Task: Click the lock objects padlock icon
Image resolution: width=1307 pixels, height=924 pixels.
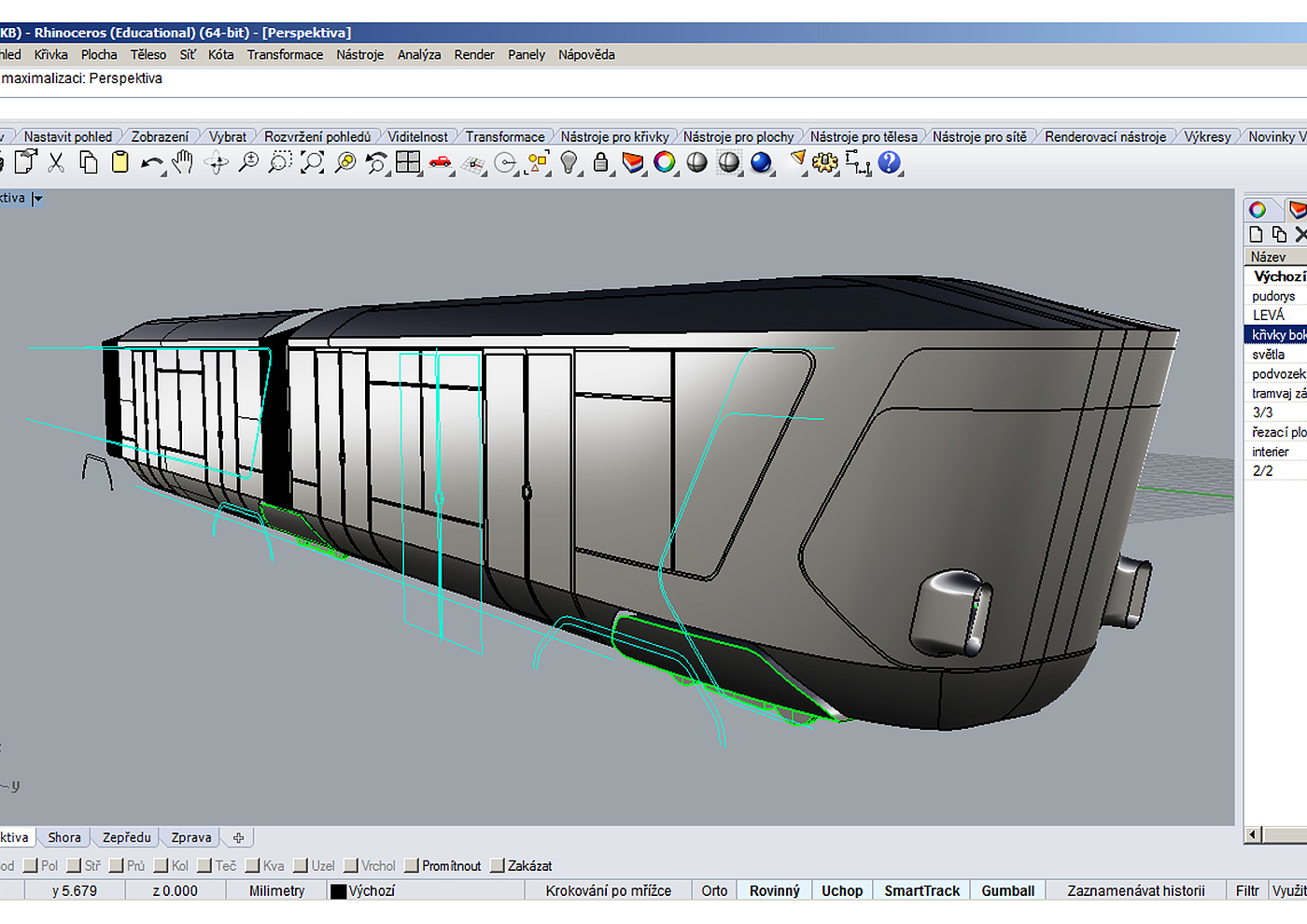Action: click(601, 162)
